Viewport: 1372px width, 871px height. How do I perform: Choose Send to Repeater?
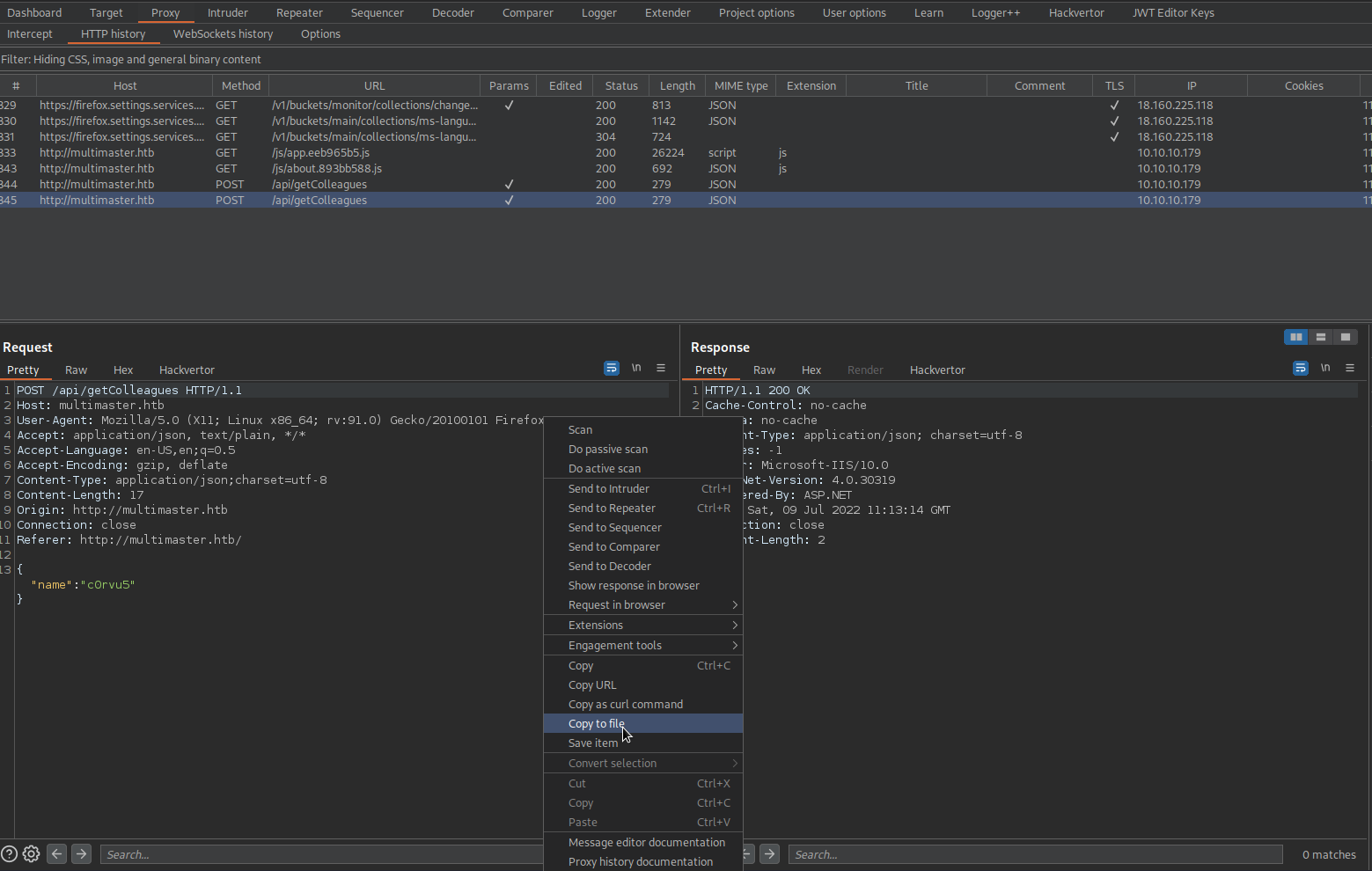click(643, 509)
